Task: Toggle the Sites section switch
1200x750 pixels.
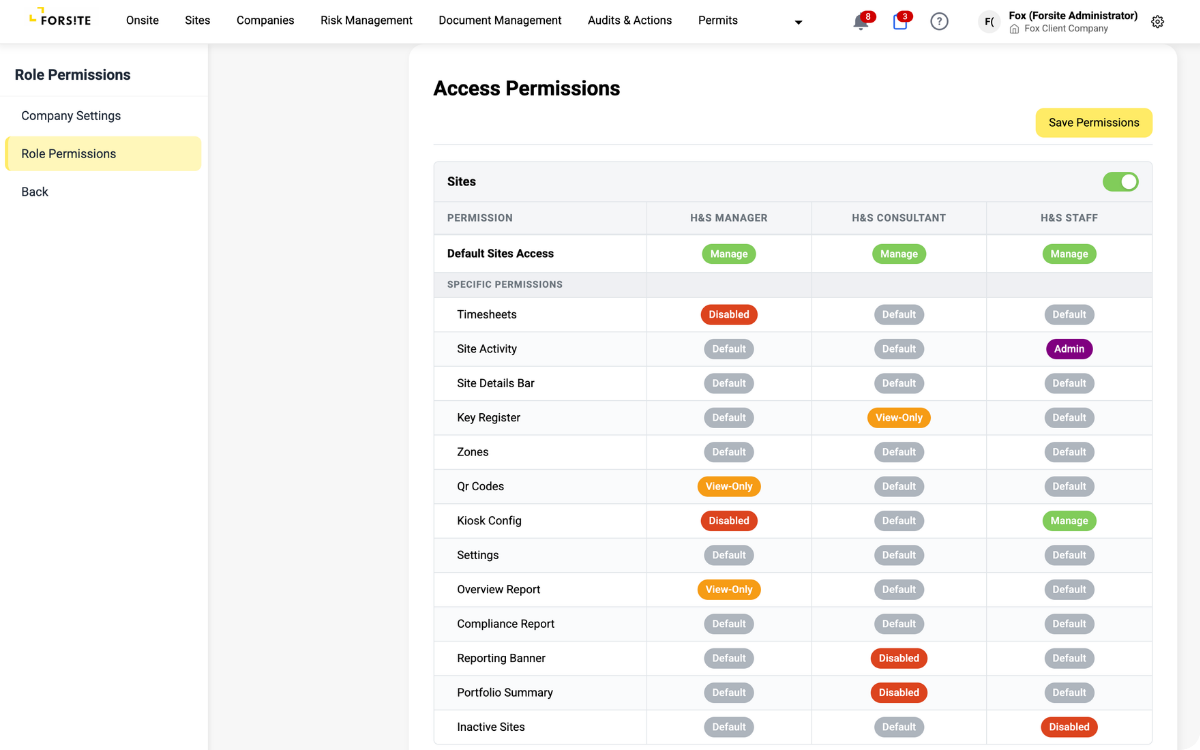Action: pos(1120,181)
